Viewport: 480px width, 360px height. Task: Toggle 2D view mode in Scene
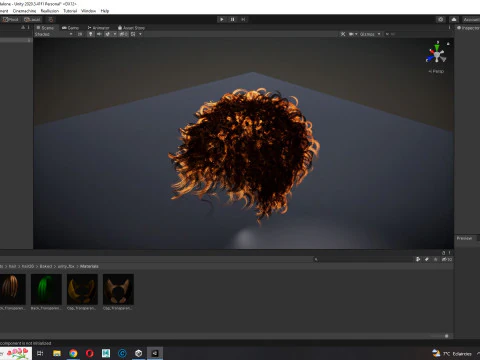click(80, 34)
